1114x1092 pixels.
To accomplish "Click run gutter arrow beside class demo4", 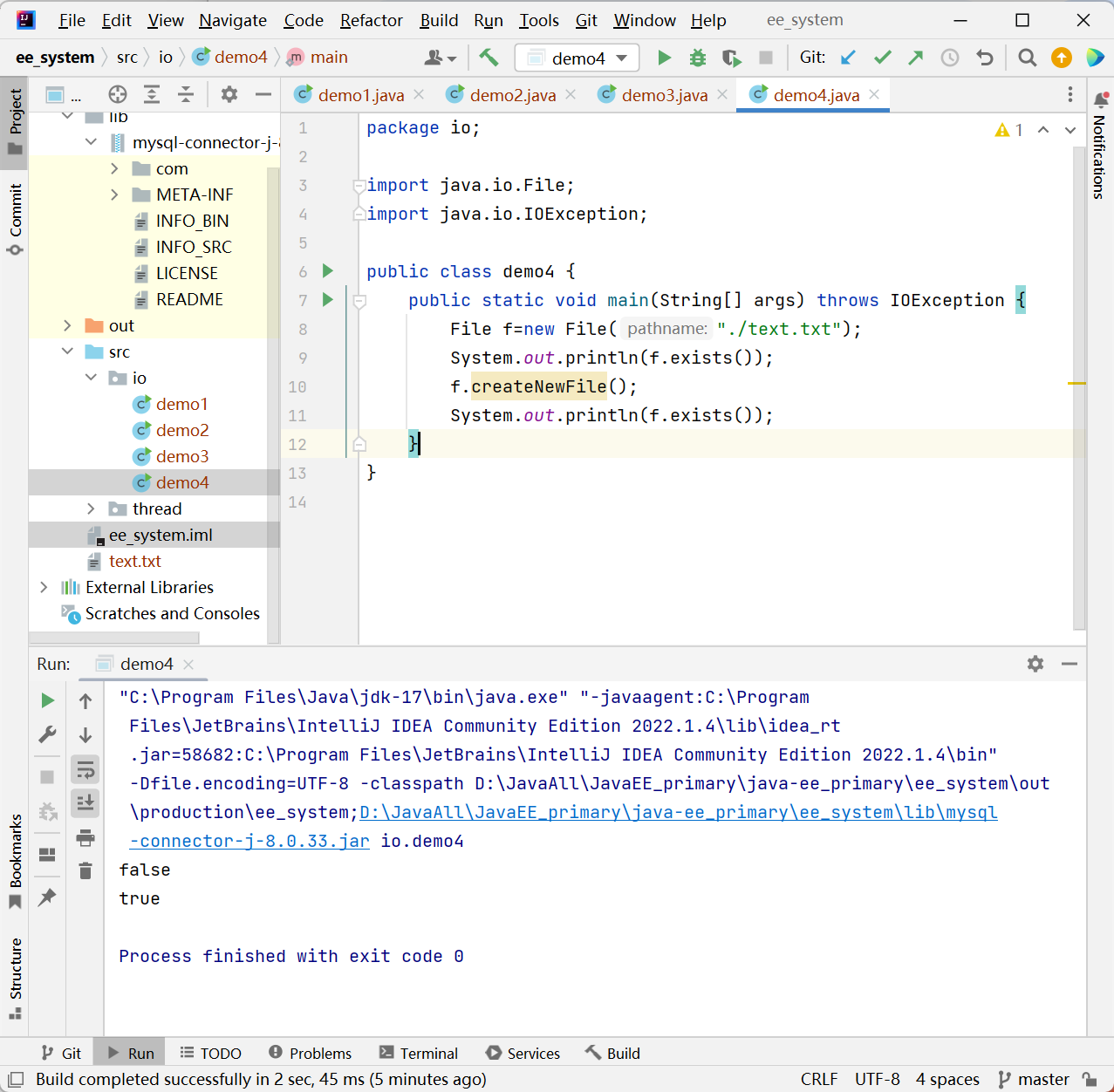I will 328,271.
